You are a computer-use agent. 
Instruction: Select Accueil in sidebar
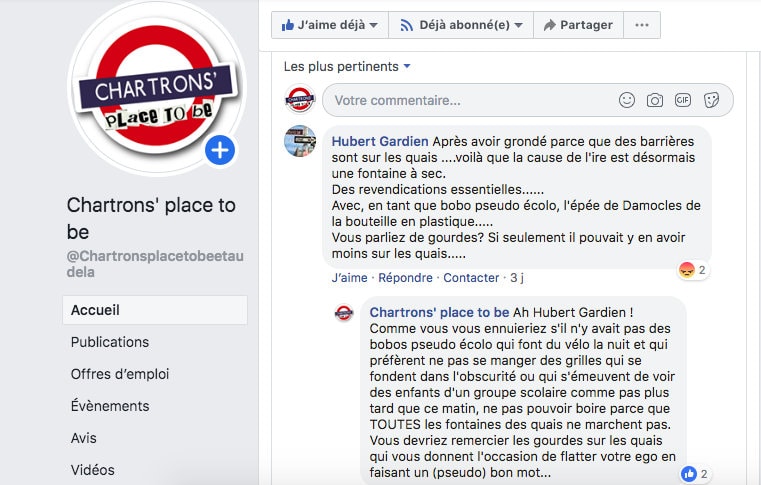(x=155, y=310)
